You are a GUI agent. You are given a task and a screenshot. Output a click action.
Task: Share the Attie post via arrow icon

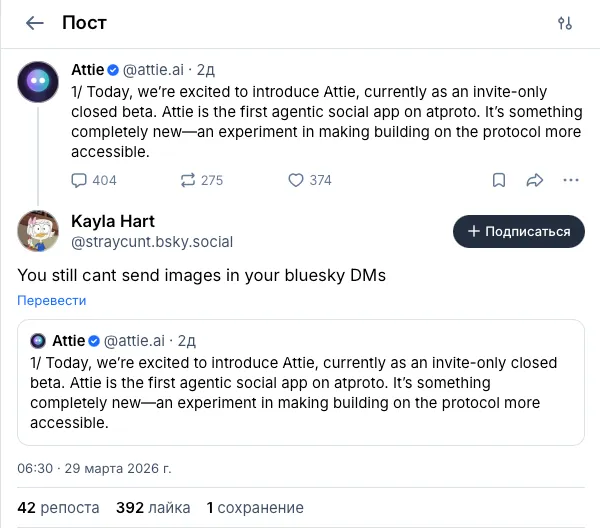pos(534,180)
